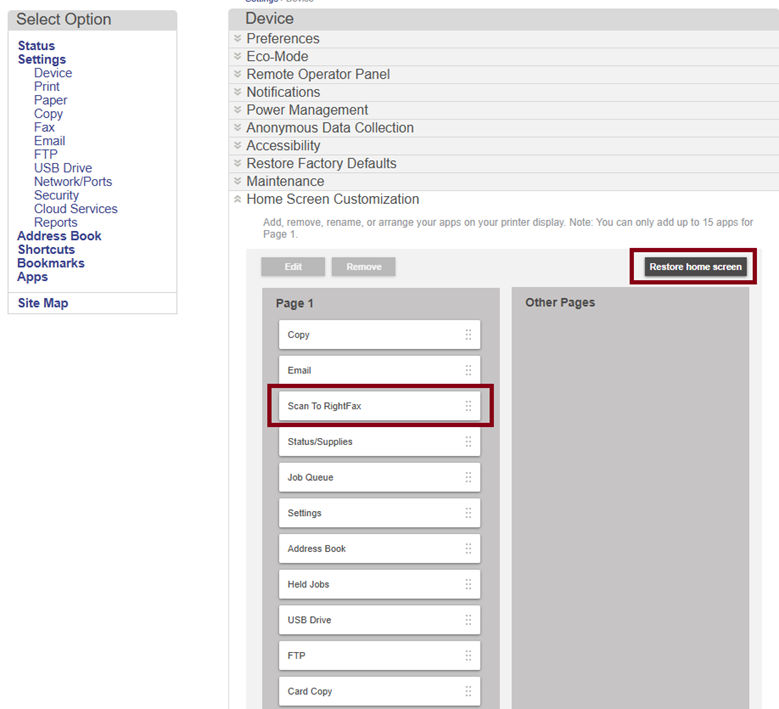779x709 pixels.
Task: Click drag handle on Status/Supplies row
Action: tap(468, 442)
